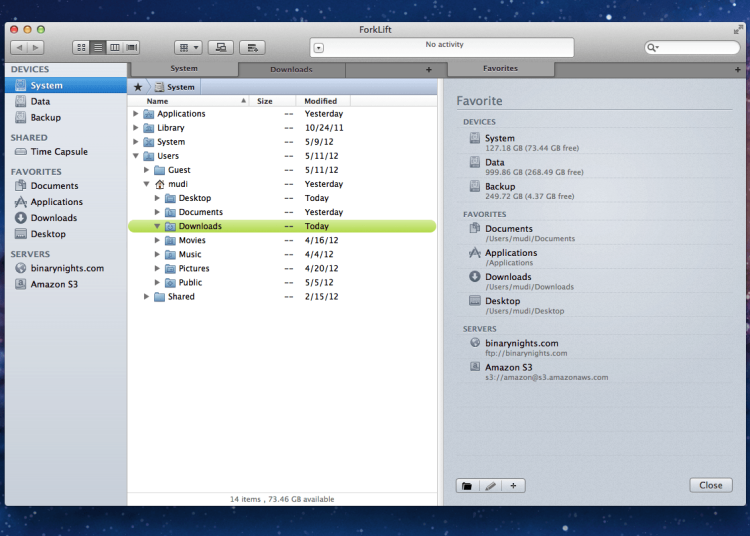This screenshot has height=536, width=750.
Task: Collapse the Users folder
Action: tap(136, 156)
